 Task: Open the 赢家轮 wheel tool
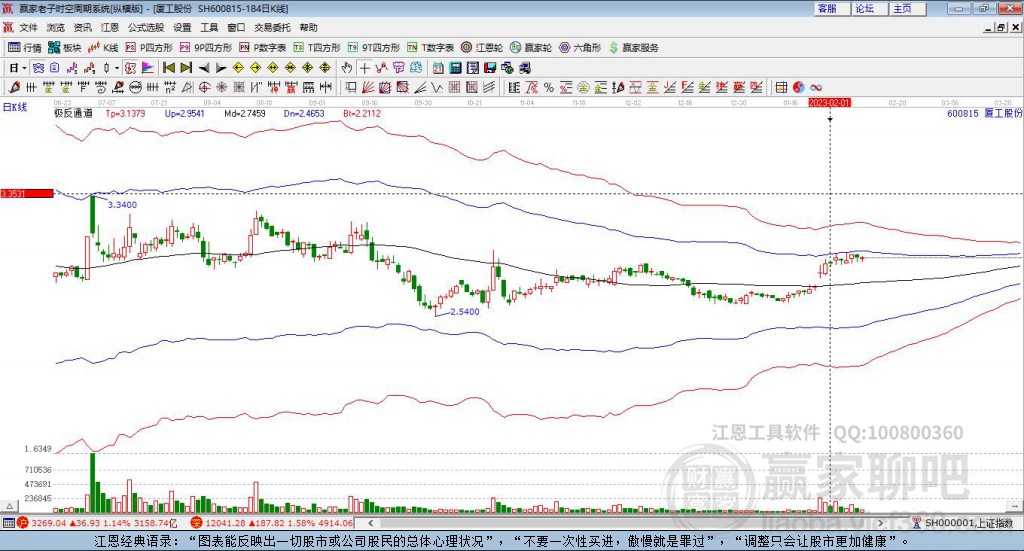click(x=531, y=48)
